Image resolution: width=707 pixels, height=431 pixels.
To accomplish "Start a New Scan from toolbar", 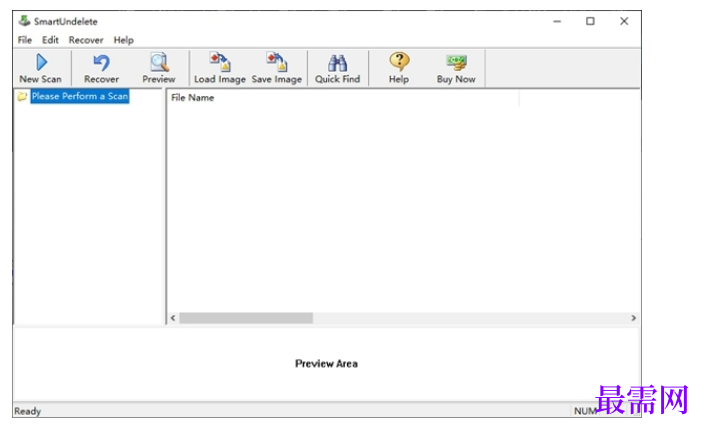I will [41, 68].
